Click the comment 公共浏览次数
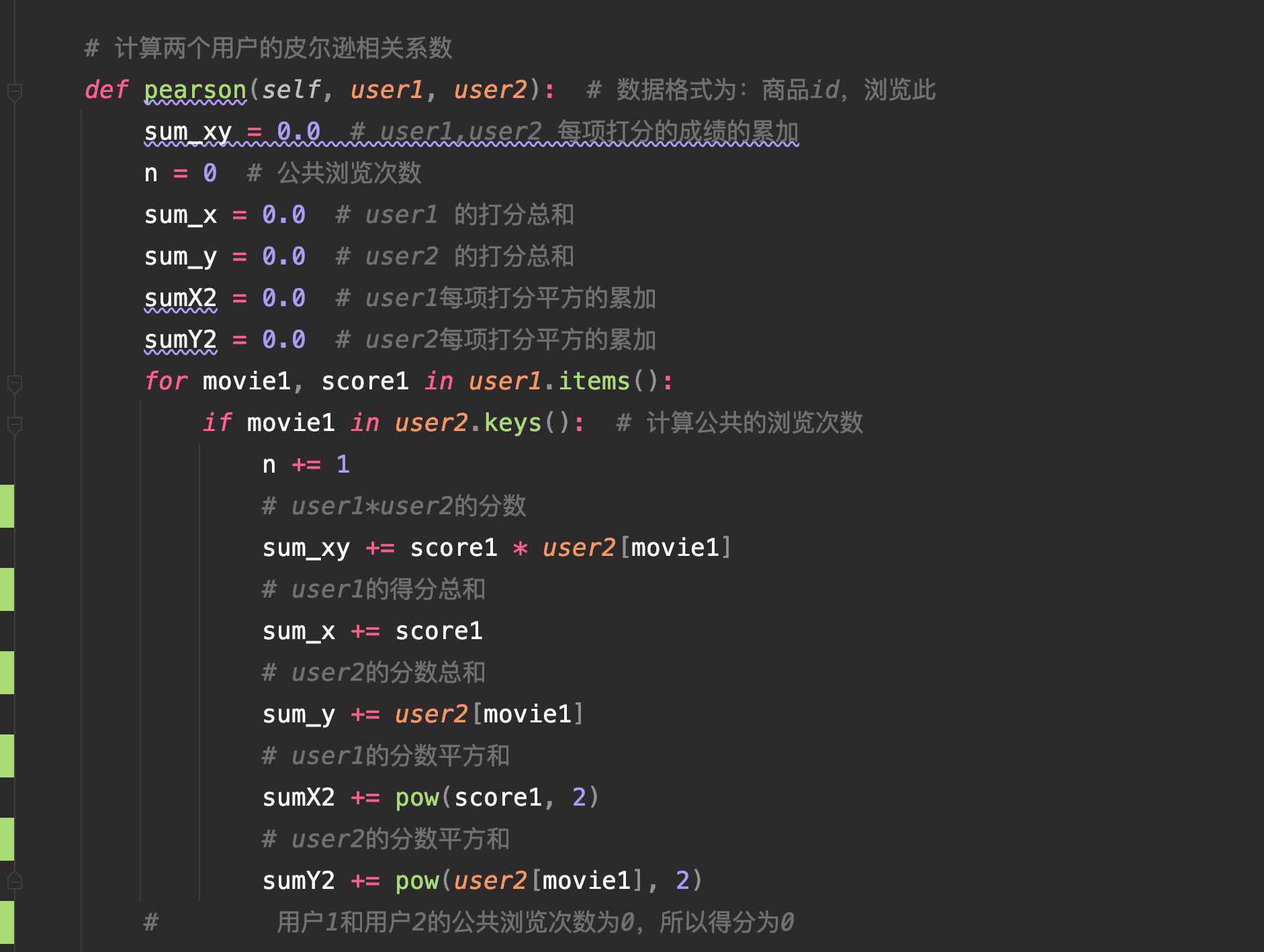The width and height of the screenshot is (1264, 952). pyautogui.click(x=334, y=173)
